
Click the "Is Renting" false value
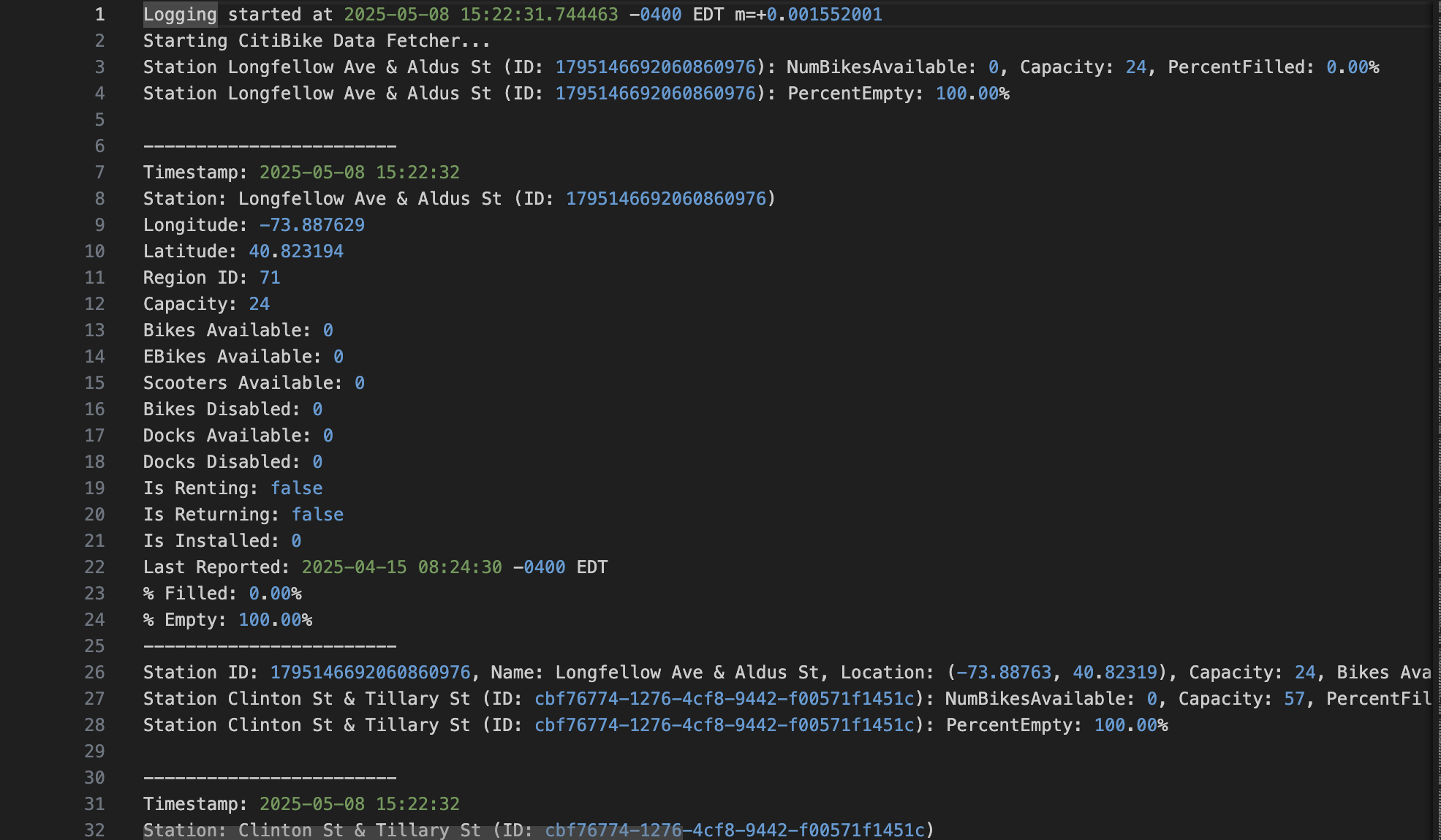coord(296,488)
